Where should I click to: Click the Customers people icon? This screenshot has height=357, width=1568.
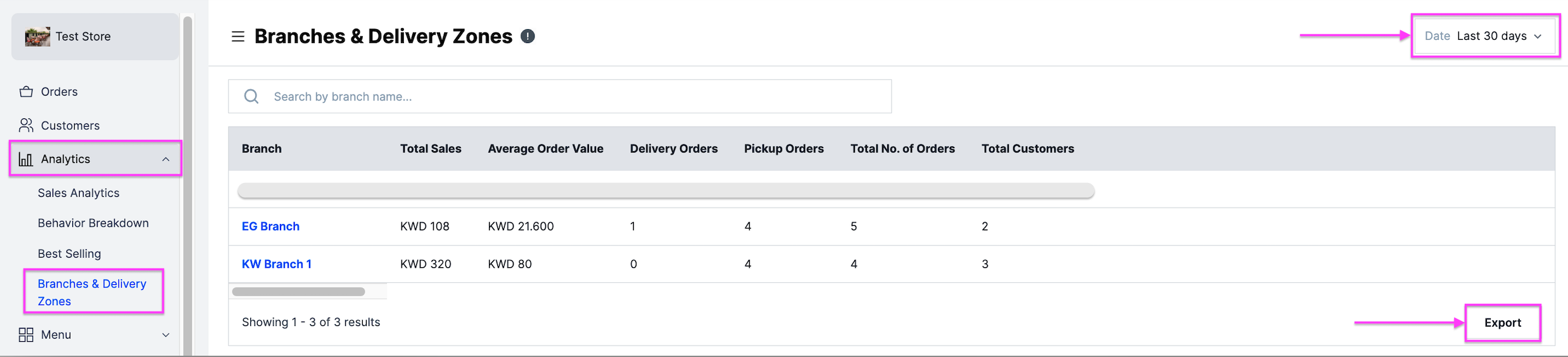pos(26,125)
